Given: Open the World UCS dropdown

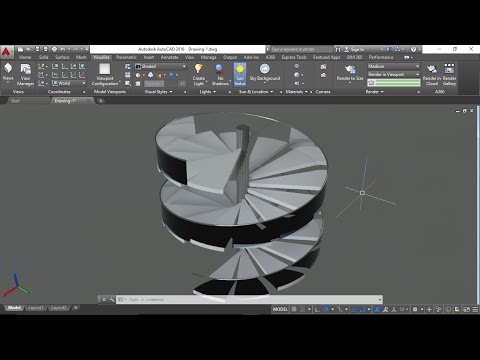Looking at the screenshot, I should 69,83.
